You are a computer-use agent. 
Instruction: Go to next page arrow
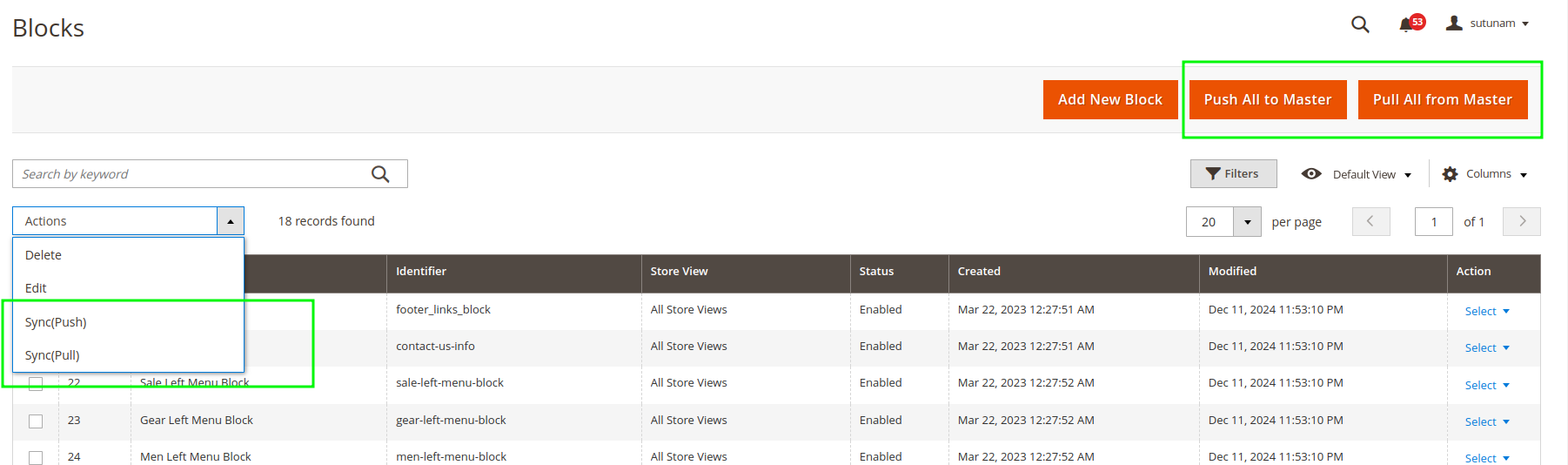point(1522,221)
